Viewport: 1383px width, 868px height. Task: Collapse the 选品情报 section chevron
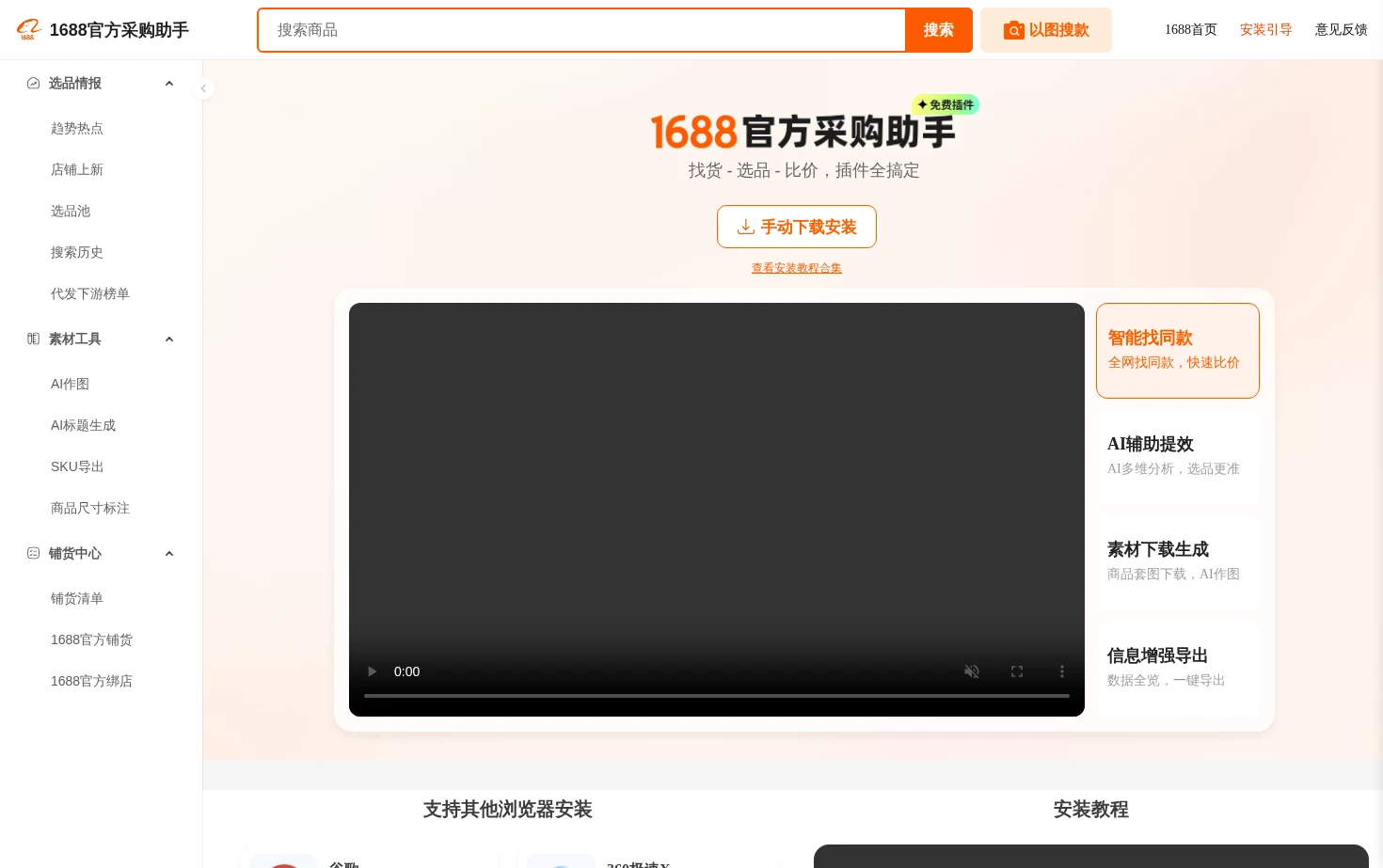tap(169, 83)
